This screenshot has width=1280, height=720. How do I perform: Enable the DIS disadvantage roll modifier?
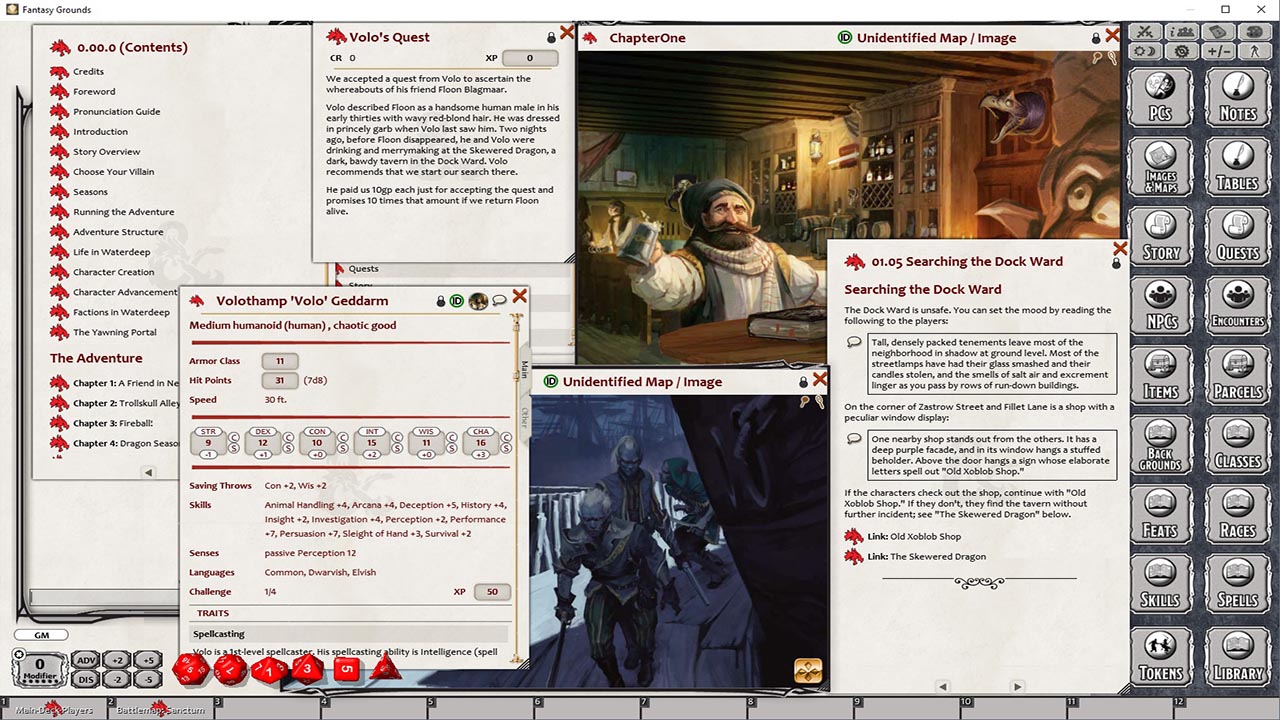click(x=86, y=678)
